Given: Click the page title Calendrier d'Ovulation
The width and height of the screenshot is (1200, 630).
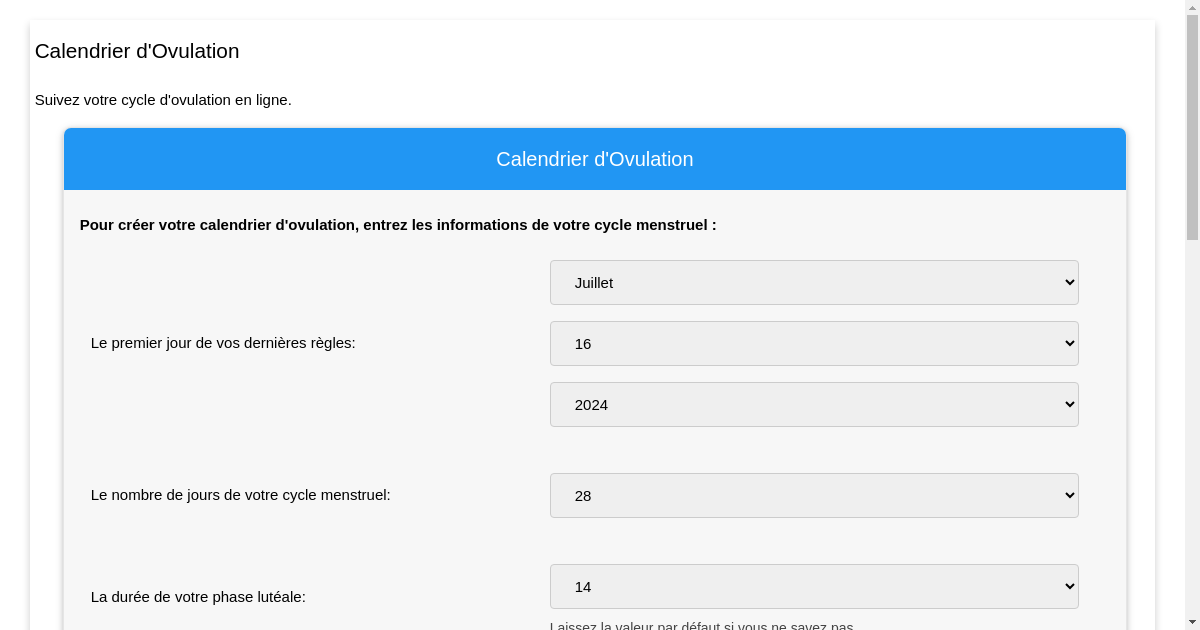Looking at the screenshot, I should [137, 51].
